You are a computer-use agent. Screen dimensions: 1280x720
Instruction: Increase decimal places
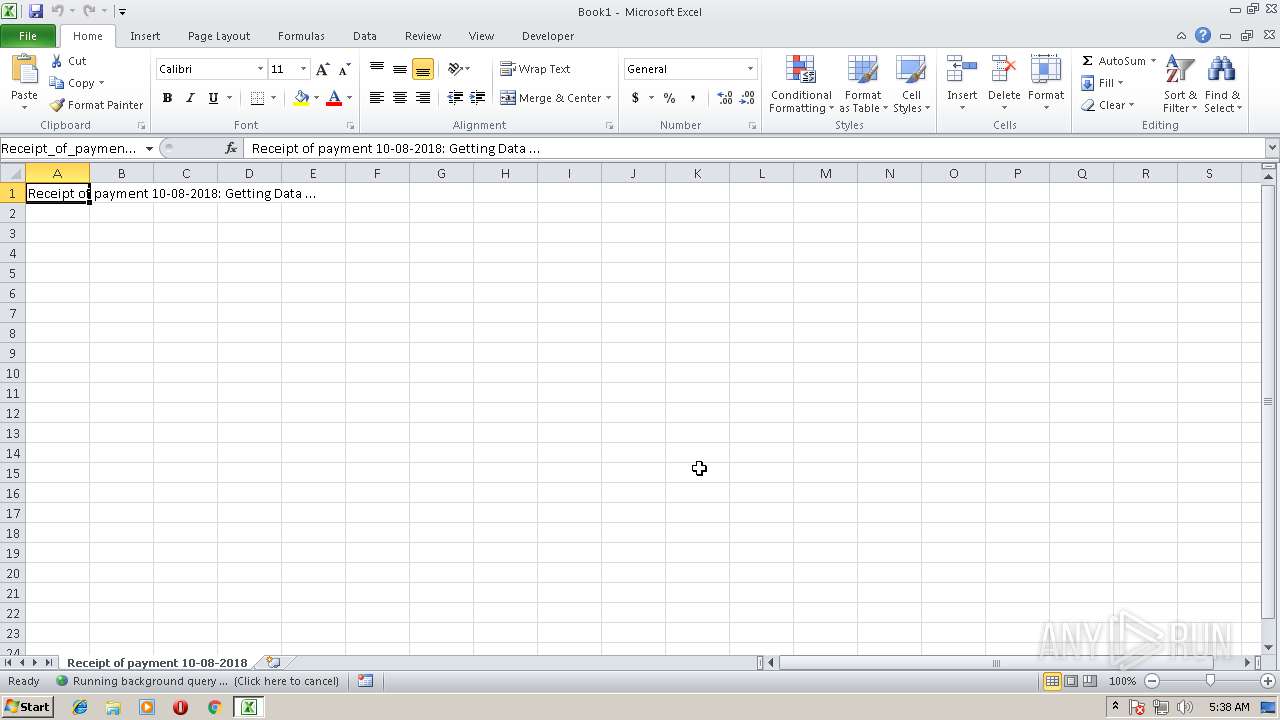coord(725,98)
